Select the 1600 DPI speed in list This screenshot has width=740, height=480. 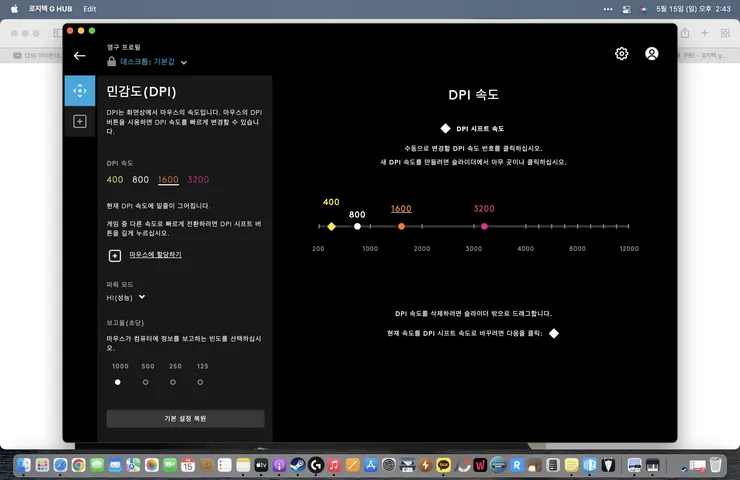coord(168,179)
